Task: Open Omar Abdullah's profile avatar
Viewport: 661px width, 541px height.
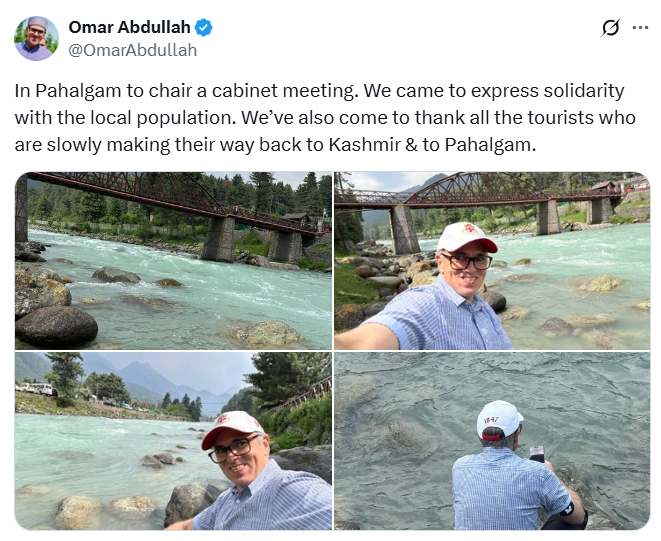Action: click(36, 38)
